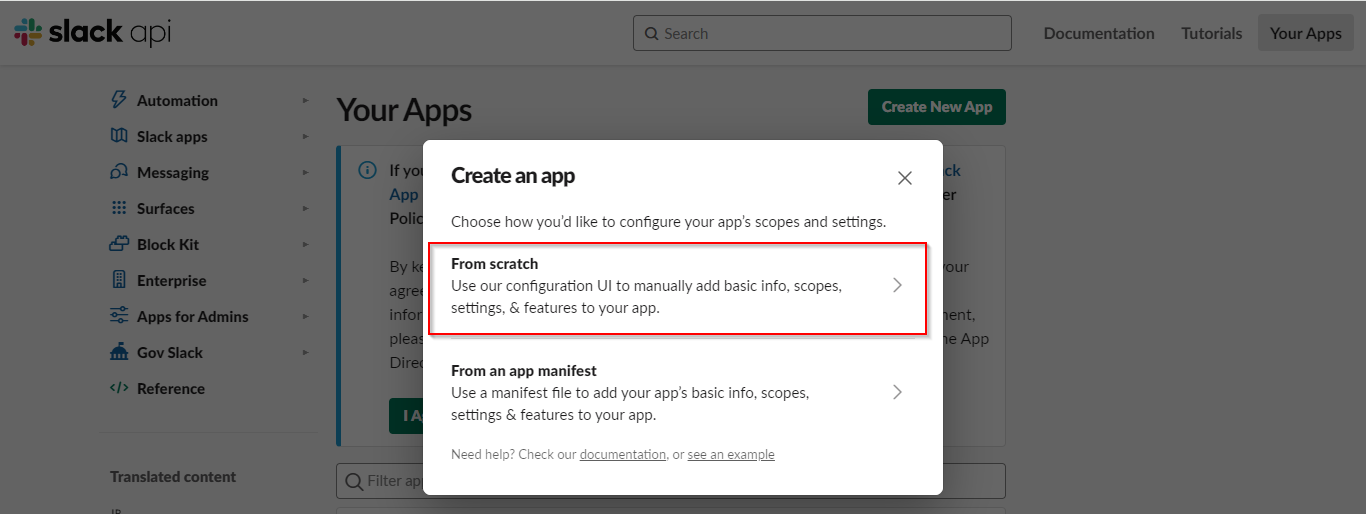Screen dimensions: 1366x514
Task: Click the From an app manifest chevron
Action: (x=897, y=392)
